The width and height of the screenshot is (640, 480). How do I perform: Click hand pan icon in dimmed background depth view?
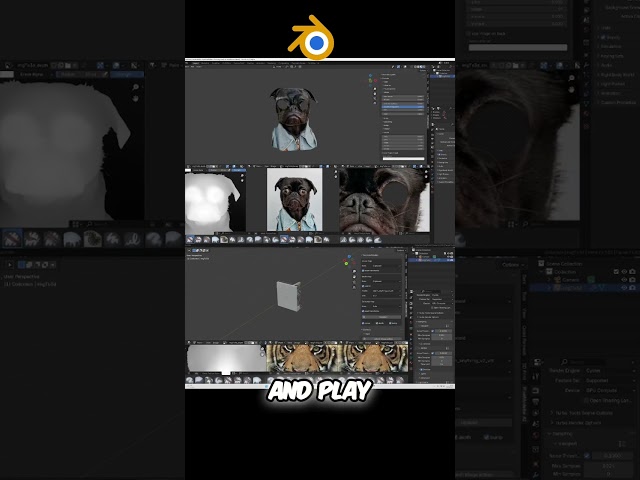(136, 99)
